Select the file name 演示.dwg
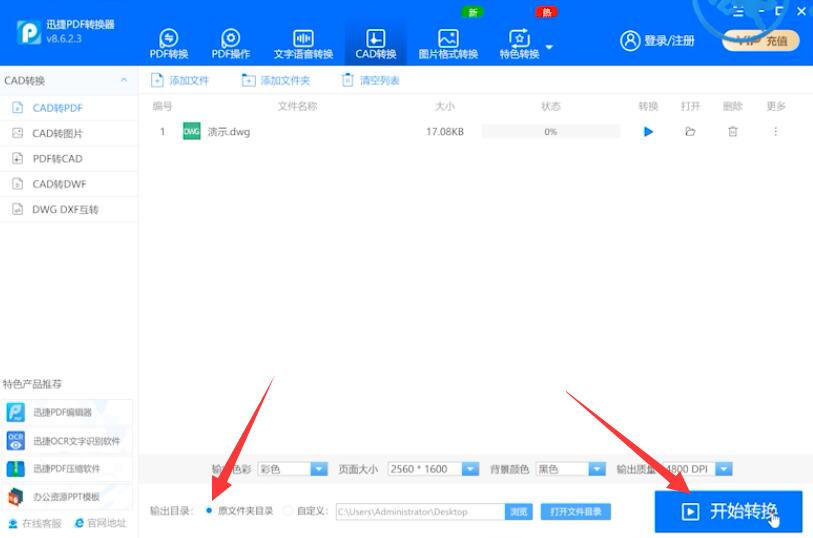The width and height of the screenshot is (813, 538). click(x=229, y=132)
